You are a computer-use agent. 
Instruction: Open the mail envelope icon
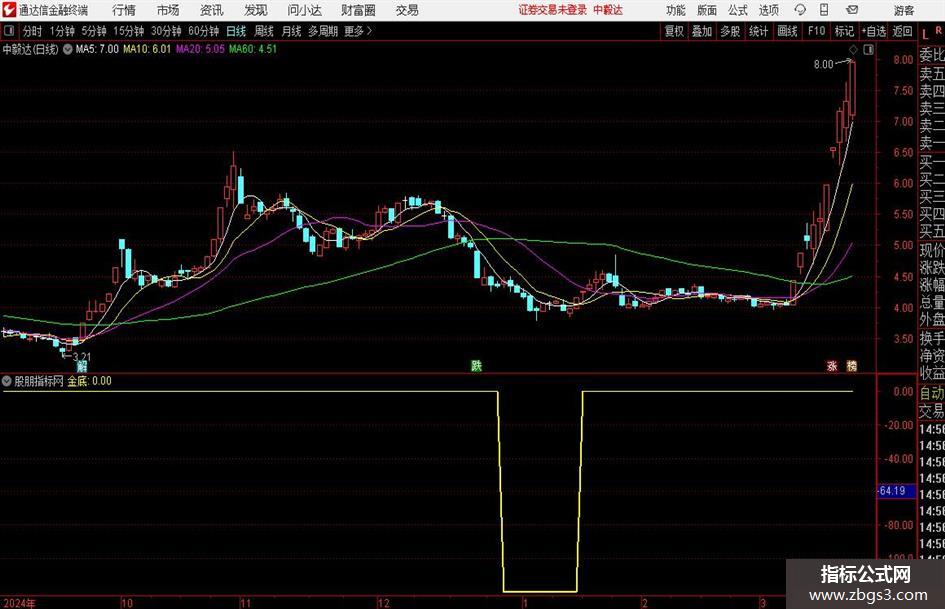pyautogui.click(x=852, y=10)
